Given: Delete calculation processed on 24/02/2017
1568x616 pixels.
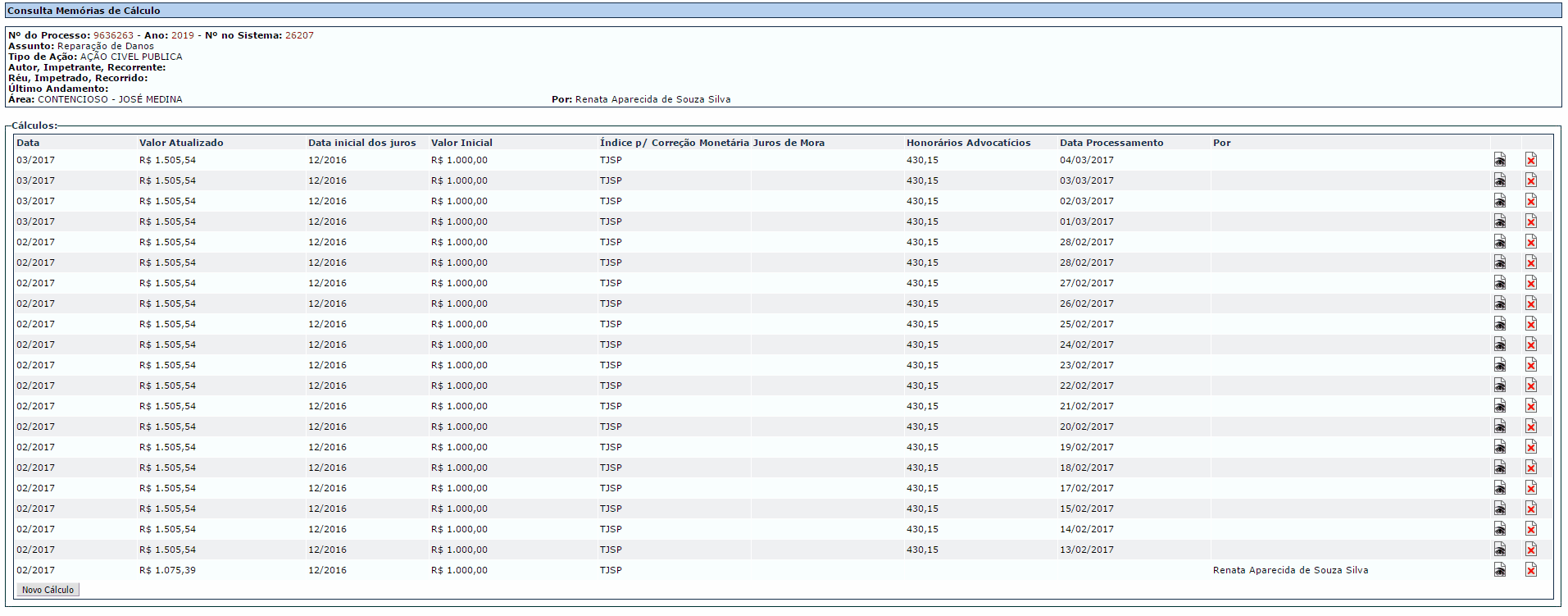Looking at the screenshot, I should point(1530,345).
